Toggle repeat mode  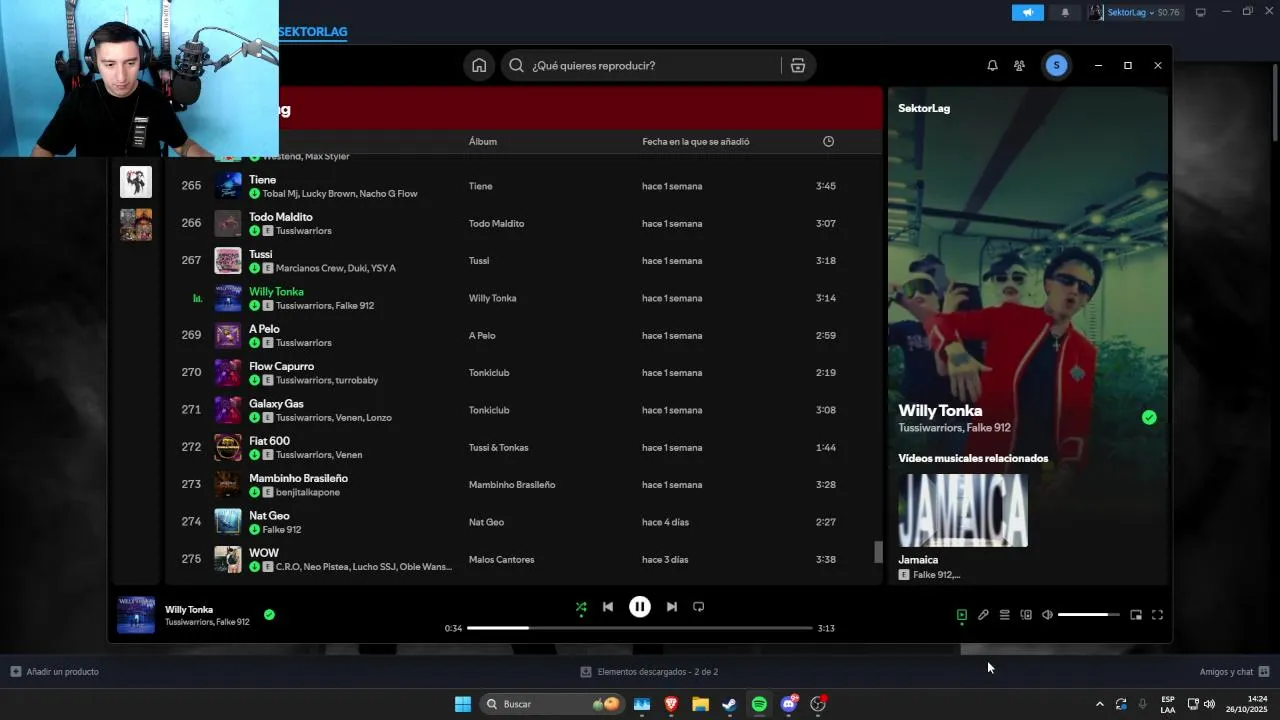click(x=699, y=607)
